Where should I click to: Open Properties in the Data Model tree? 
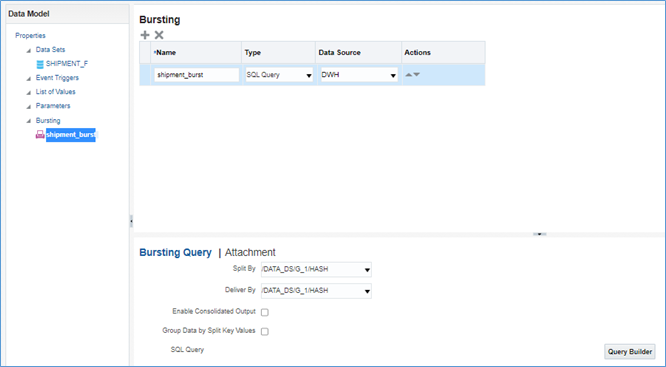point(30,35)
